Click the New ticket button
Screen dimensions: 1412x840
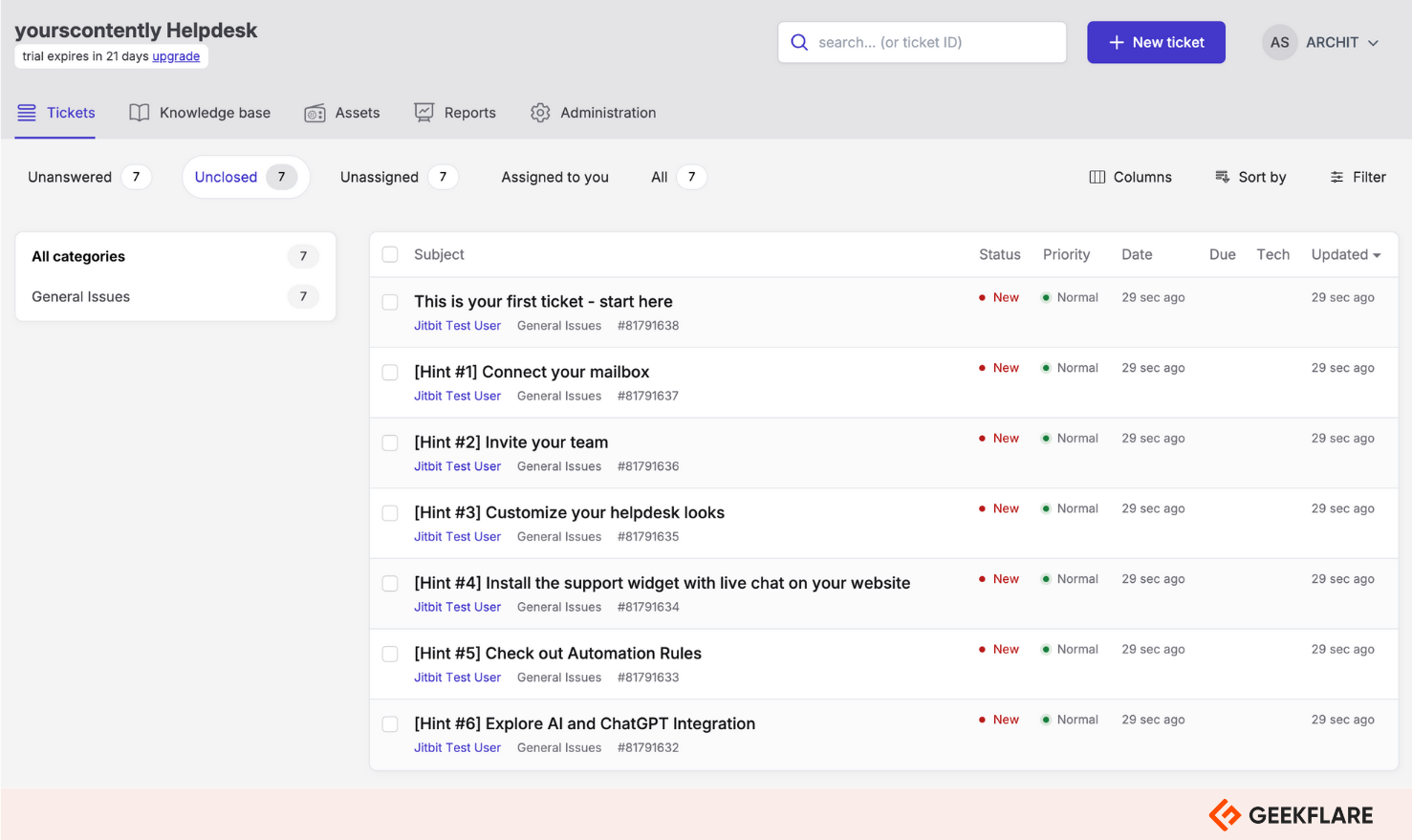tap(1156, 42)
